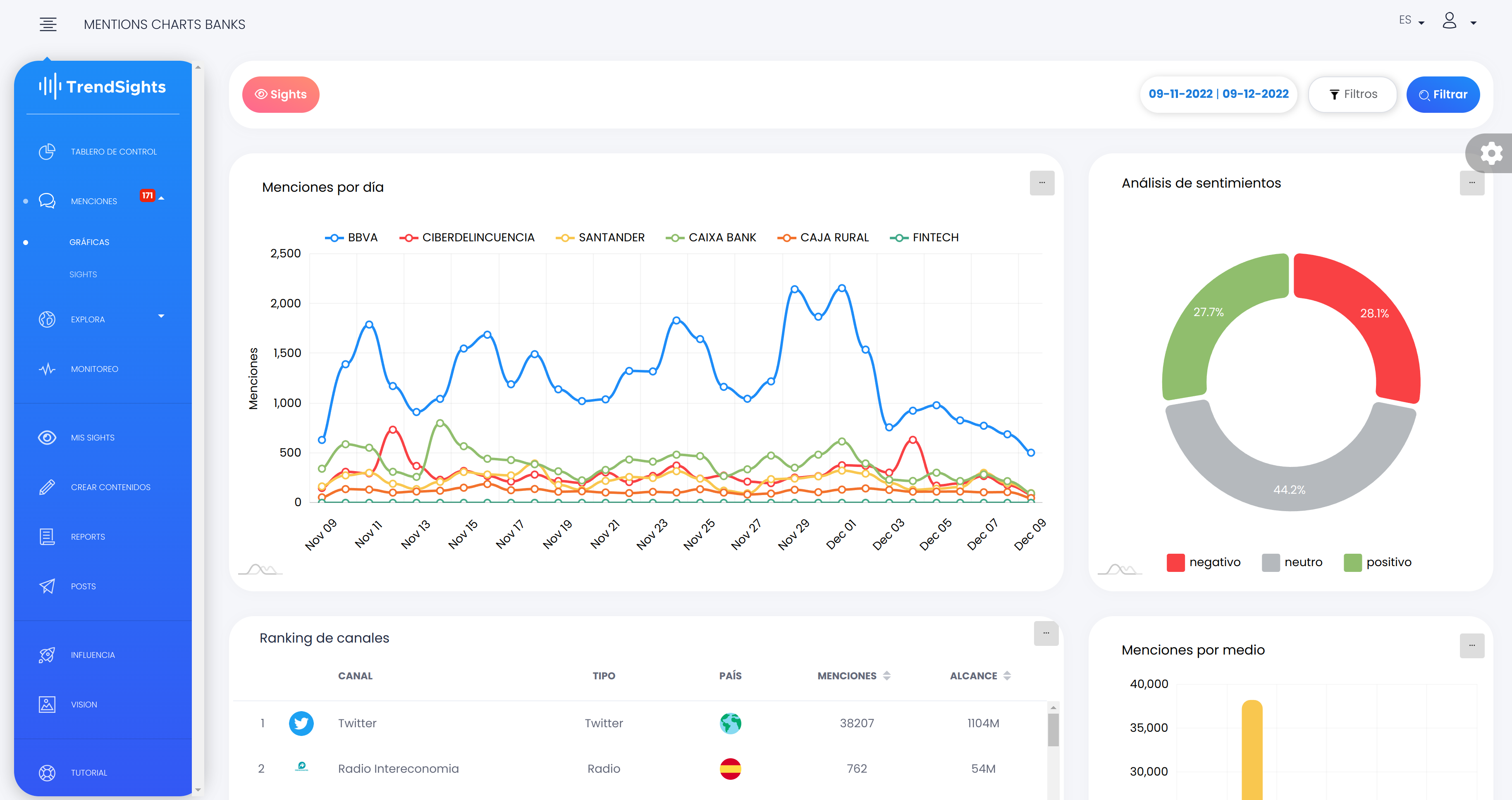Click the Vision image icon

(47, 705)
